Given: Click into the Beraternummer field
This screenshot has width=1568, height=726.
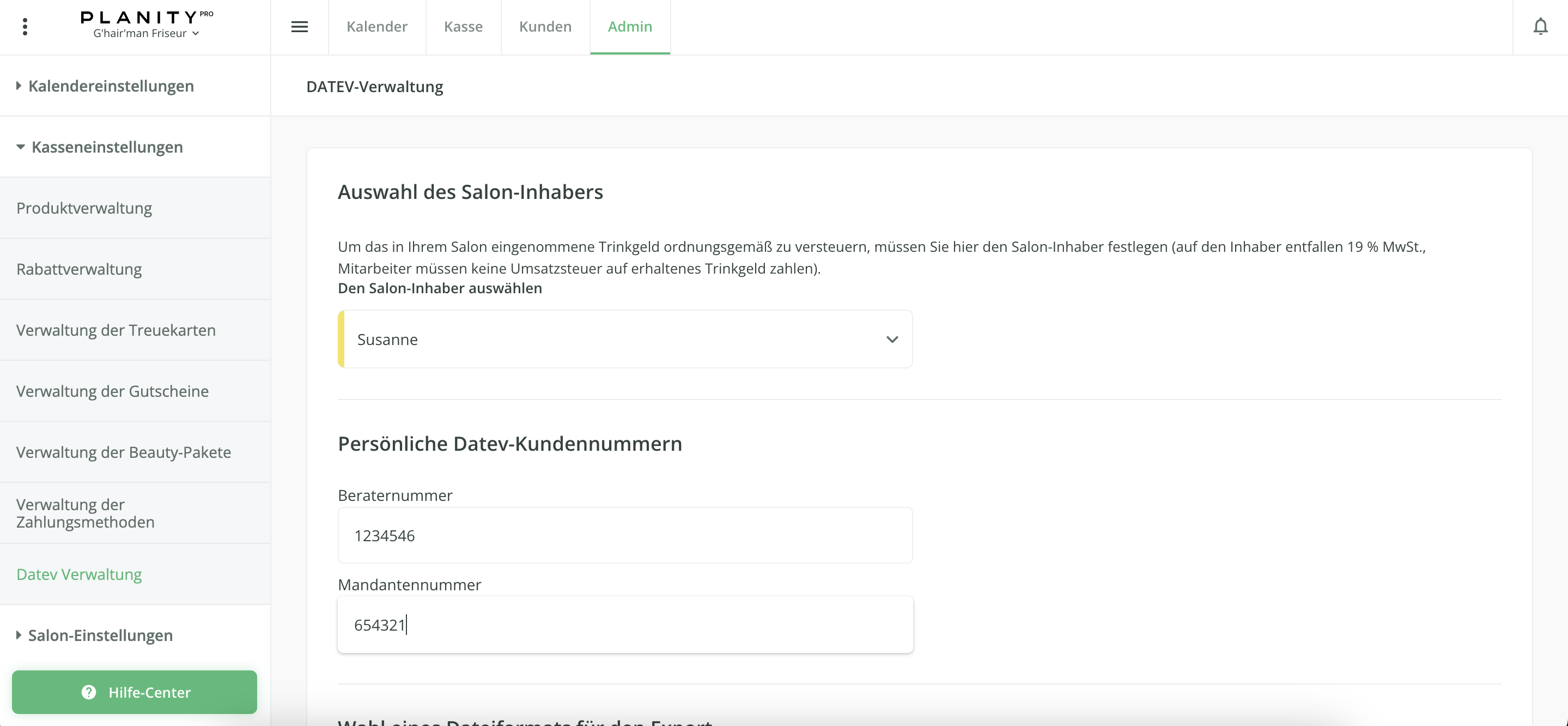Looking at the screenshot, I should (x=624, y=536).
